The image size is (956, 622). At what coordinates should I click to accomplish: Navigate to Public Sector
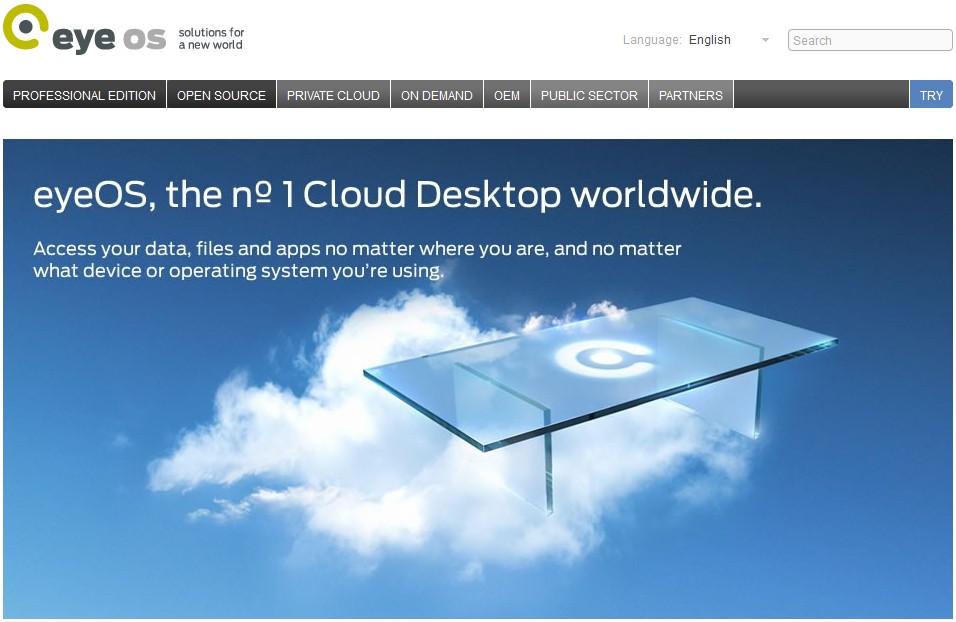tap(589, 95)
